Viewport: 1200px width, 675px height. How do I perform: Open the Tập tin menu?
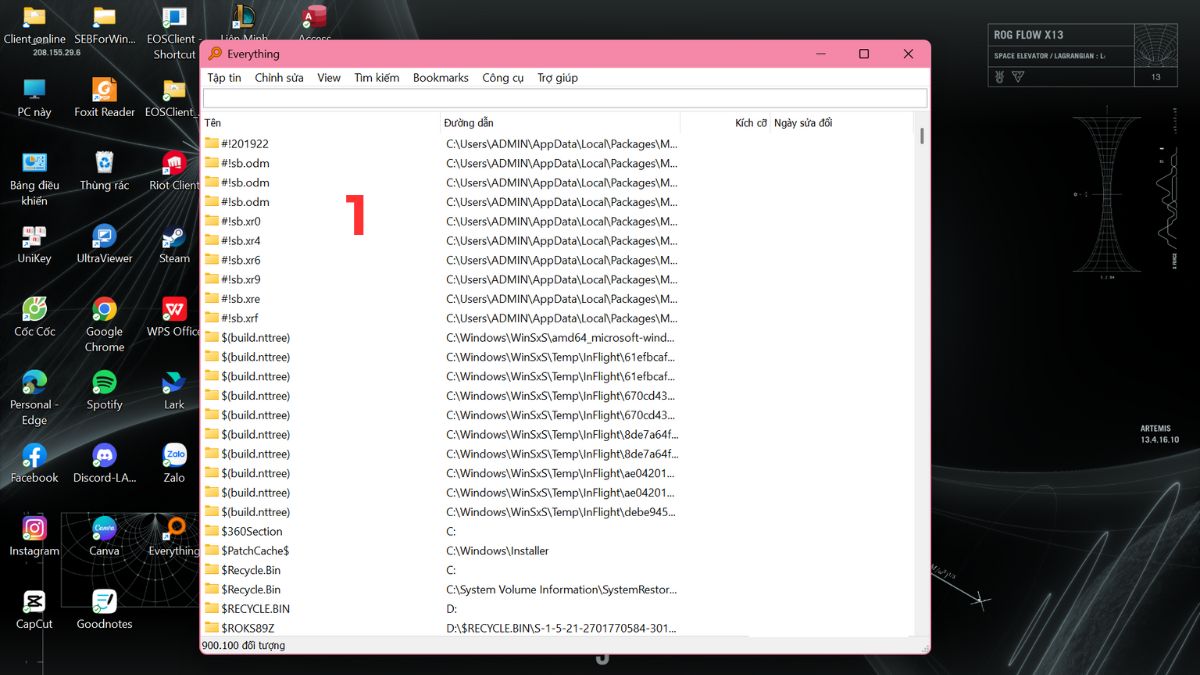[x=224, y=78]
